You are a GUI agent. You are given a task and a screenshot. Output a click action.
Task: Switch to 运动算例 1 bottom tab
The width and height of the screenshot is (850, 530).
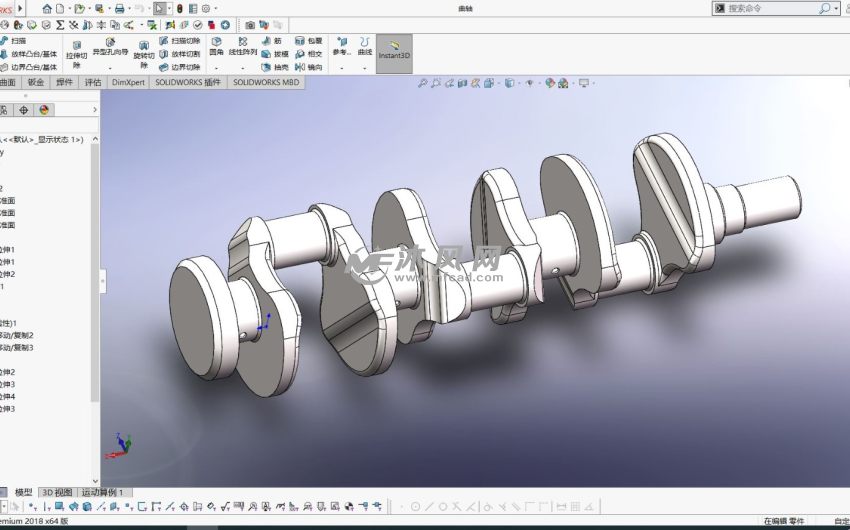click(103, 492)
